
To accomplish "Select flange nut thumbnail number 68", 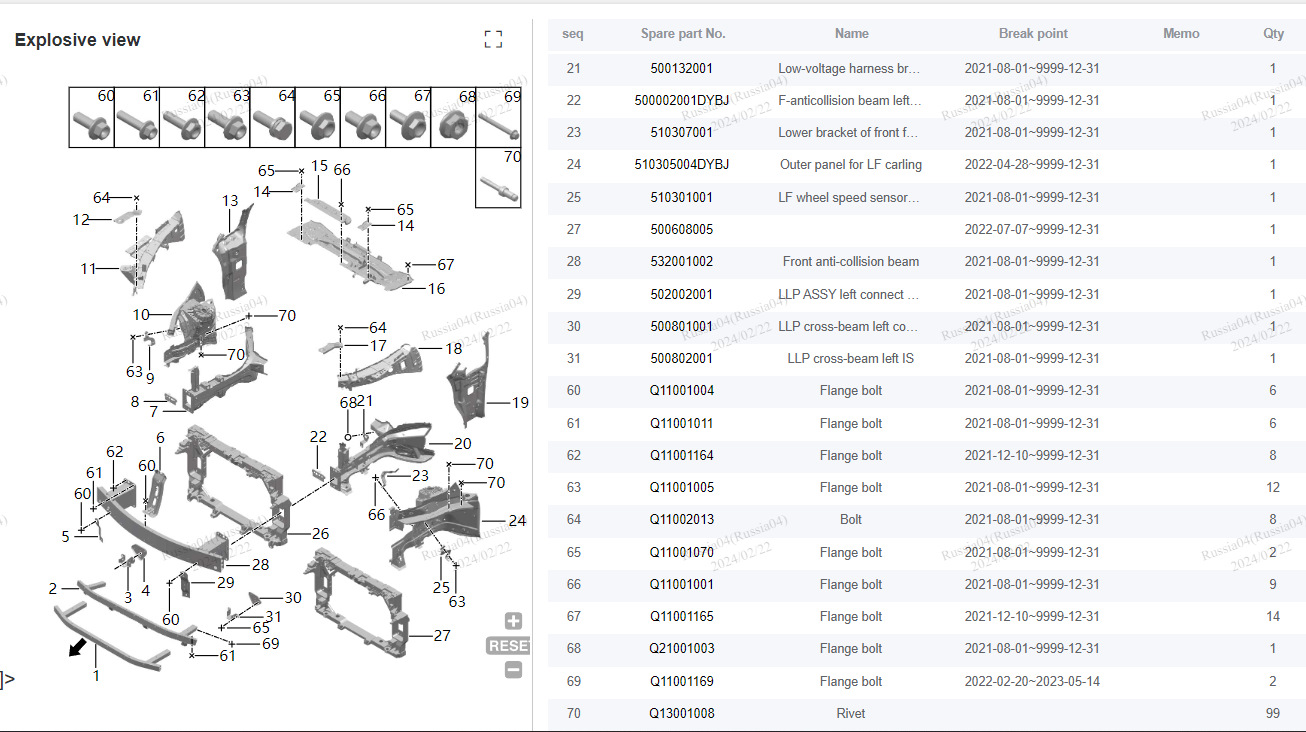I will pos(453,118).
